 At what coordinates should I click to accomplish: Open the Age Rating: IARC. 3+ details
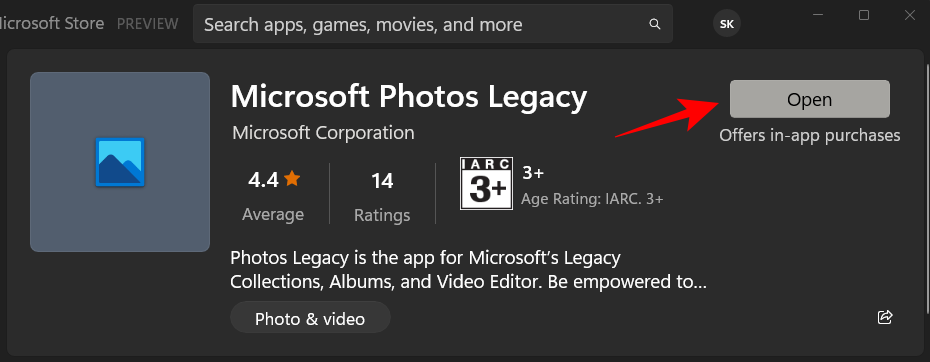pos(592,199)
